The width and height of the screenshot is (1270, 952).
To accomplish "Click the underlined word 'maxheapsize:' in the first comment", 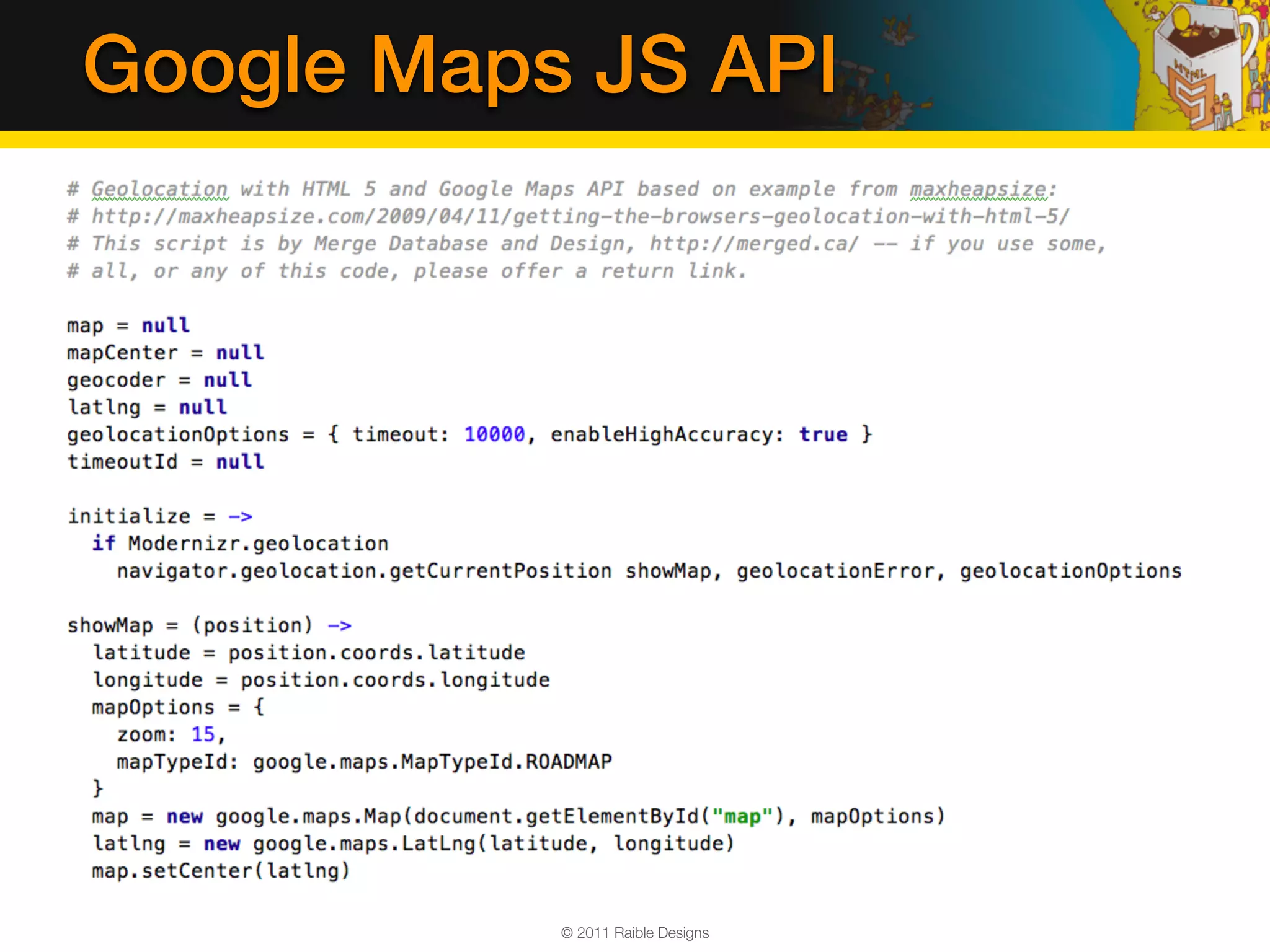I will click(983, 189).
